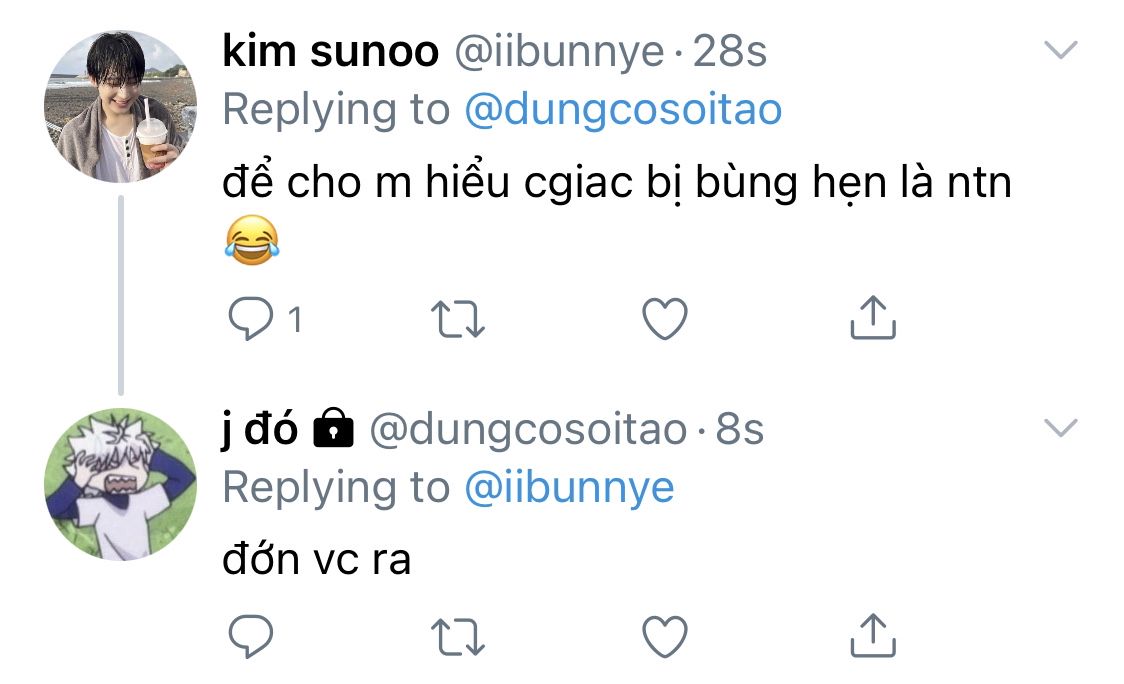
Task: Open options chevron on kim sunoo's tweet
Action: (x=1060, y=50)
